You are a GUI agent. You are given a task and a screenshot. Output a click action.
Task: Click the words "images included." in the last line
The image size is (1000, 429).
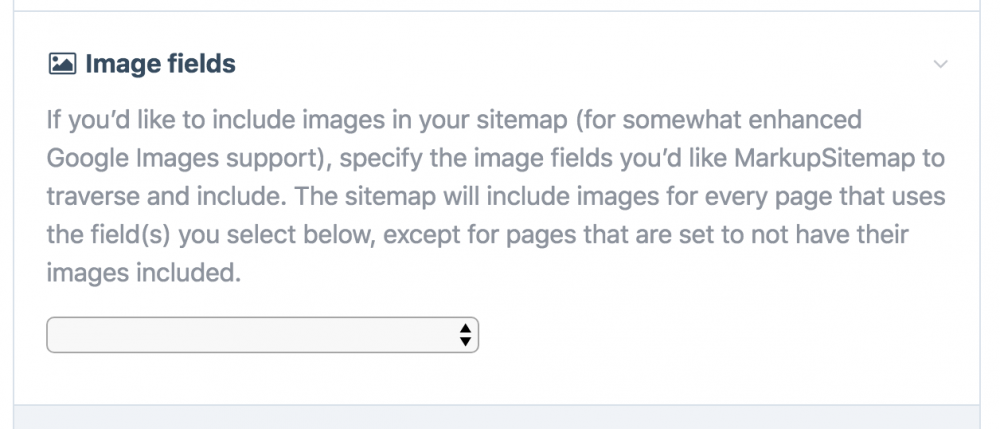[145, 272]
